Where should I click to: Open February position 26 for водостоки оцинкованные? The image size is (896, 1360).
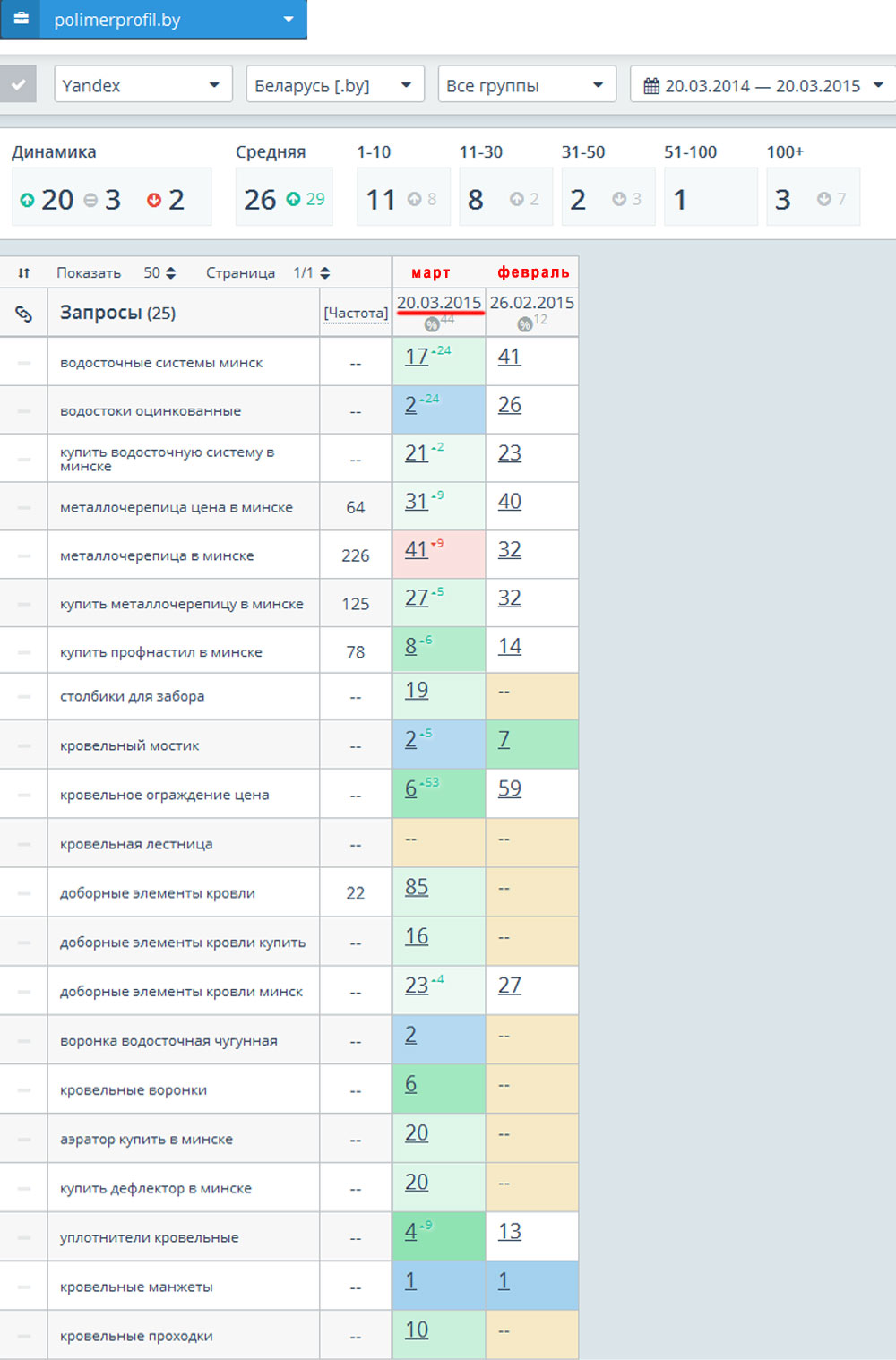pos(509,405)
